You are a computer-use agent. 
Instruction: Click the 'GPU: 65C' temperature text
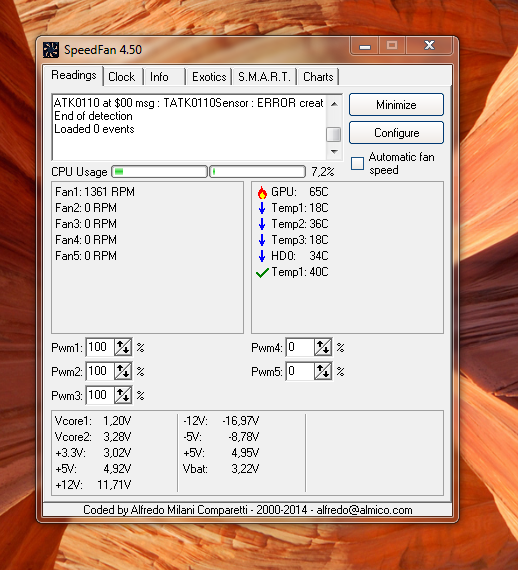click(x=300, y=192)
